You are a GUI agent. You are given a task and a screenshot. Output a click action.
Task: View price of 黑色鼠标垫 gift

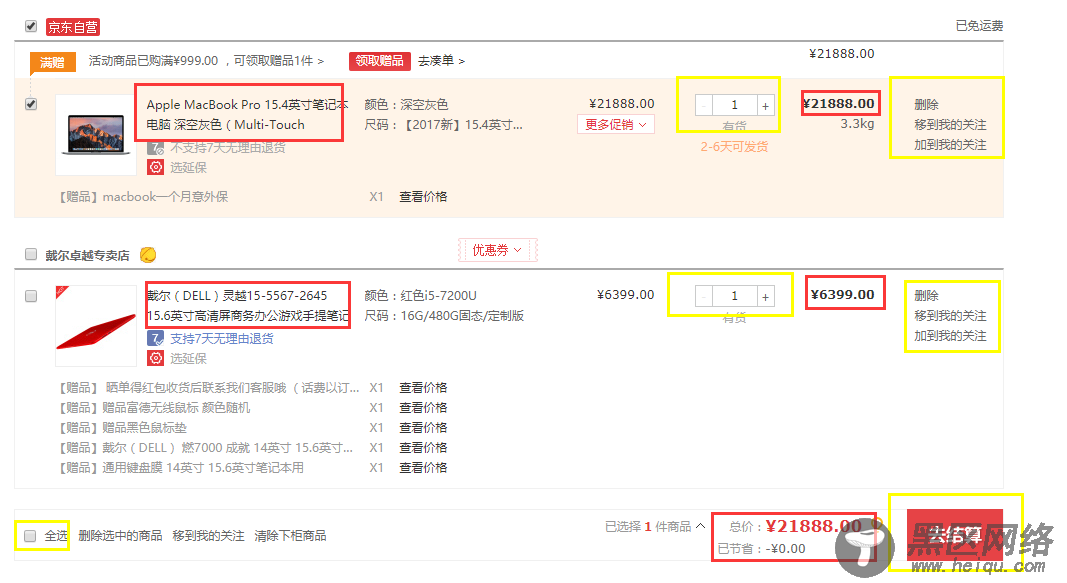coord(423,428)
